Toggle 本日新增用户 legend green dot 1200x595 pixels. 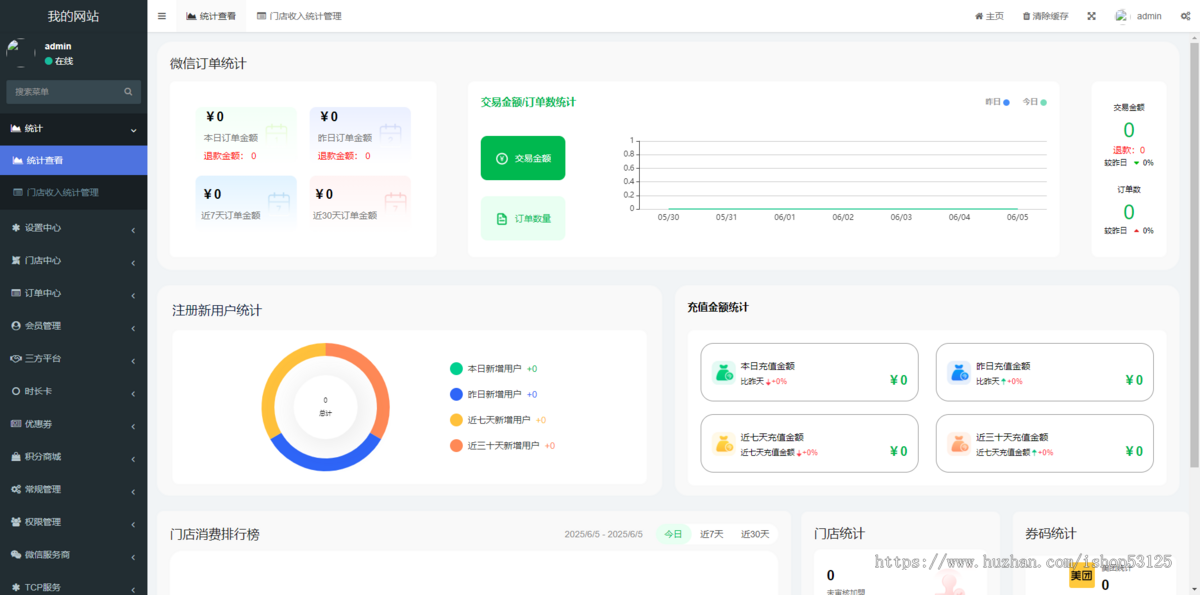coord(456,368)
